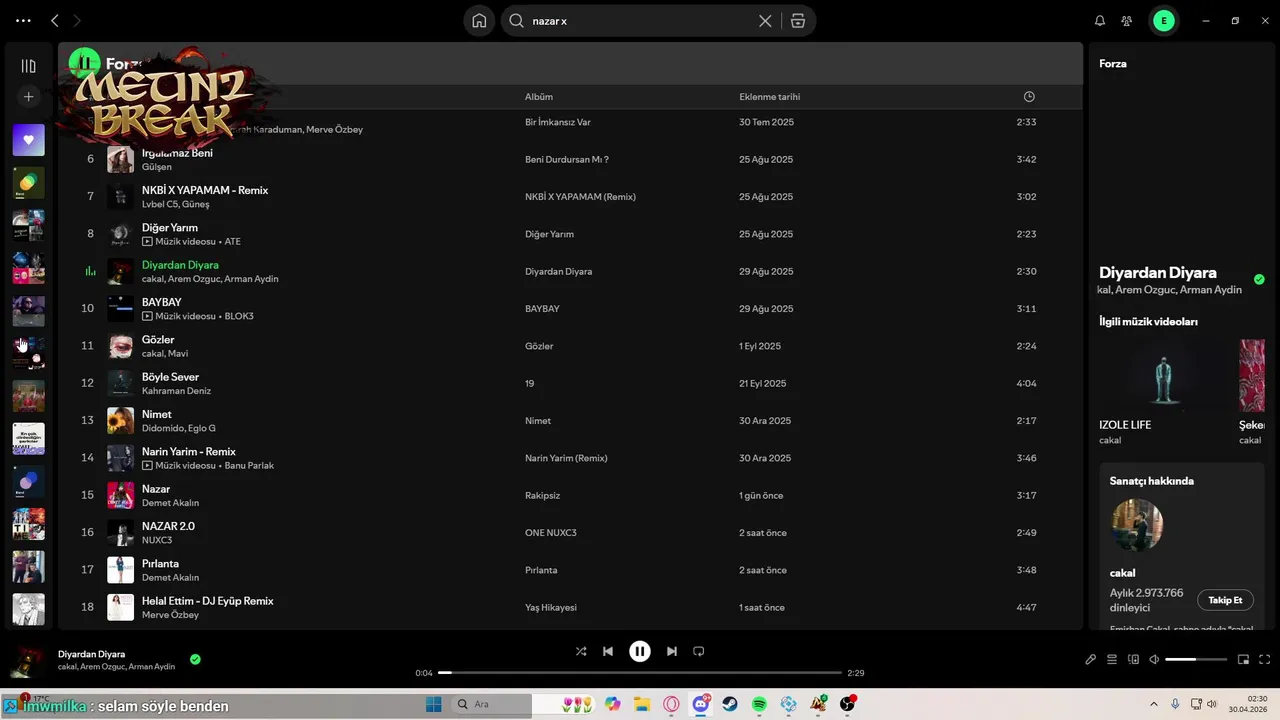Viewport: 1280px width, 720px height.
Task: Open Diyardan Diyara title in right panel
Action: 1158,272
